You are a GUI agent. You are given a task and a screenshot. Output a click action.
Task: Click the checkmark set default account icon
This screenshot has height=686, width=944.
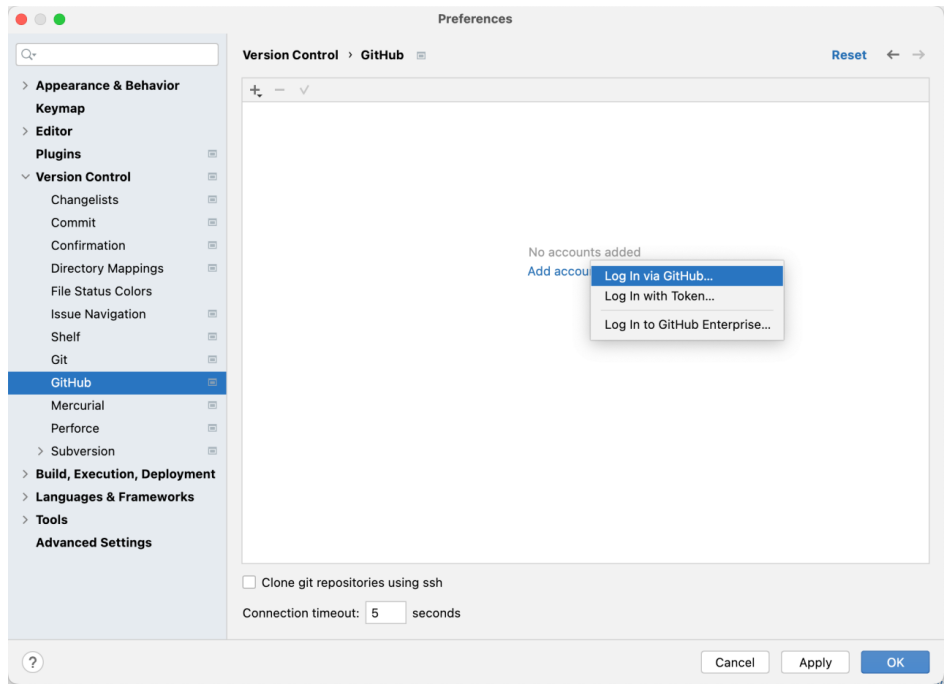point(304,90)
